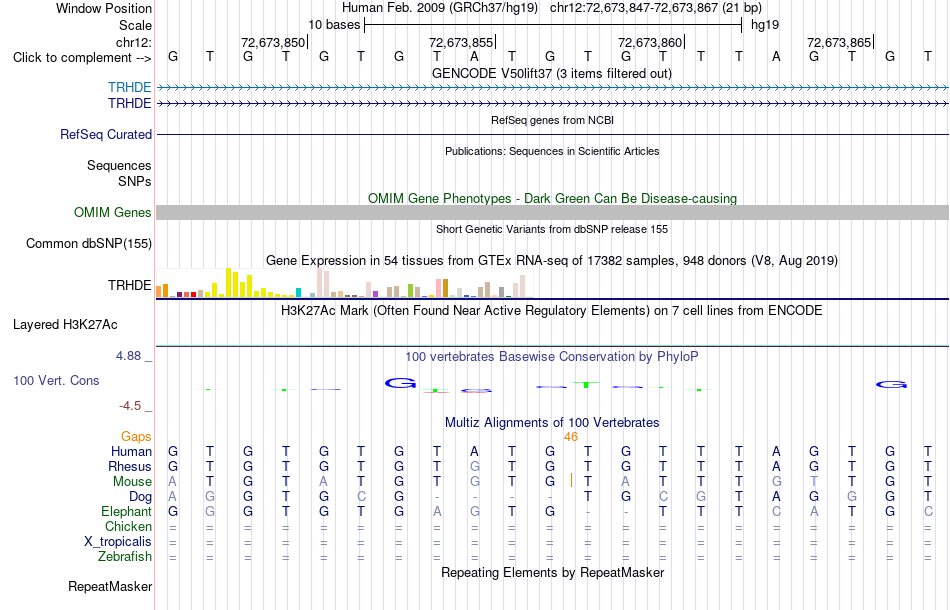Image resolution: width=950 pixels, height=610 pixels.
Task: Click the Window Position label
Action: tap(104, 8)
